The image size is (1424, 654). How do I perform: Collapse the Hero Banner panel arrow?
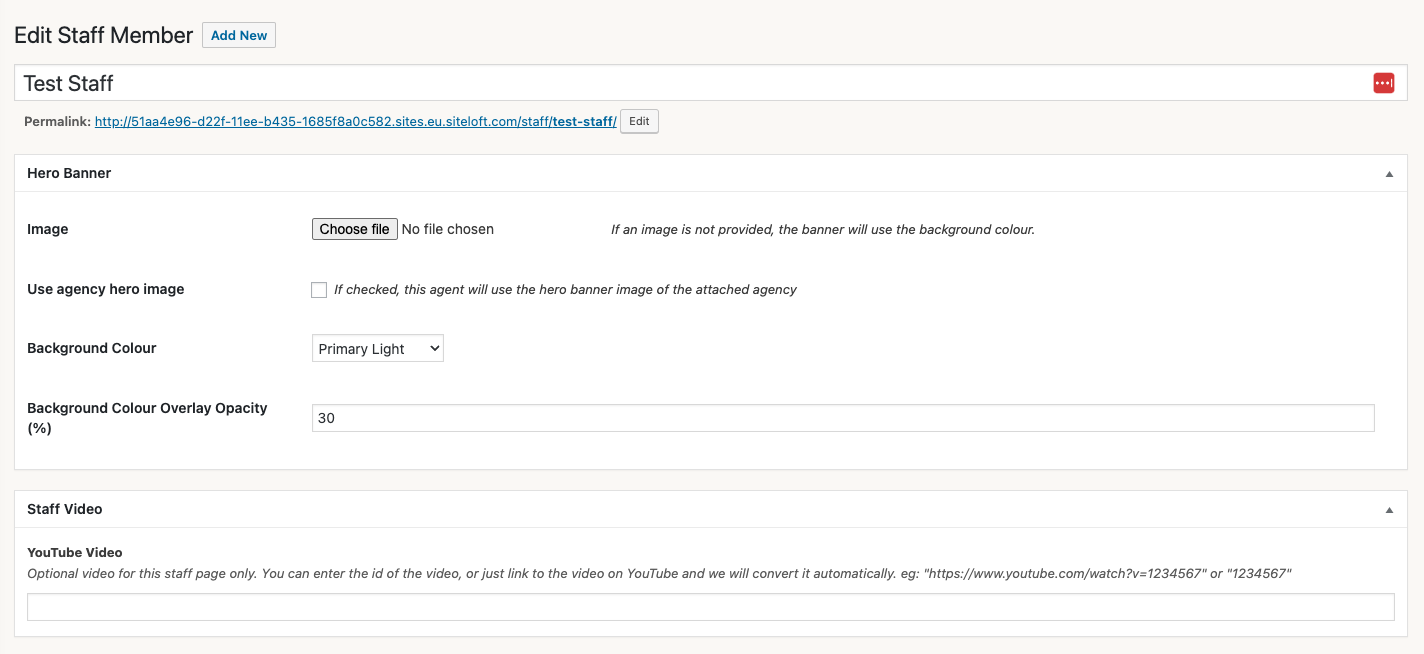1388,173
